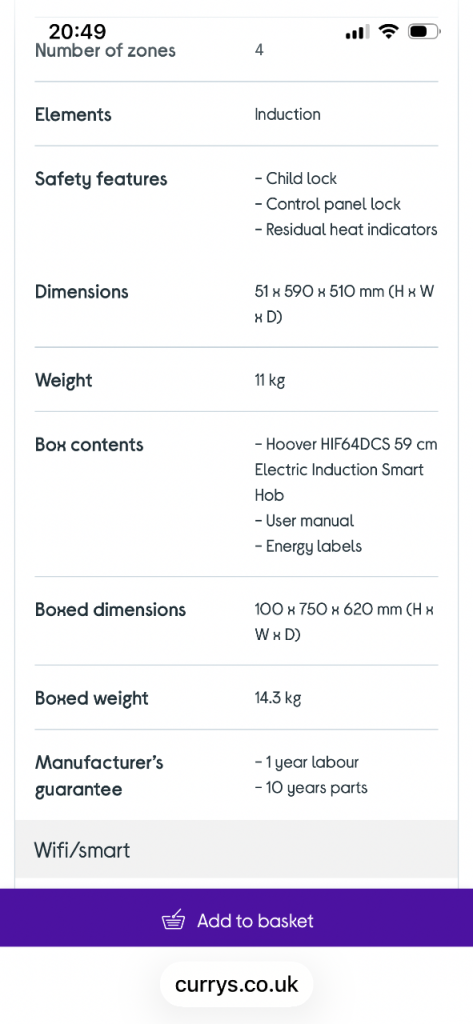
Task: Tap the 20:49 clock in status bar
Action: tap(77, 31)
